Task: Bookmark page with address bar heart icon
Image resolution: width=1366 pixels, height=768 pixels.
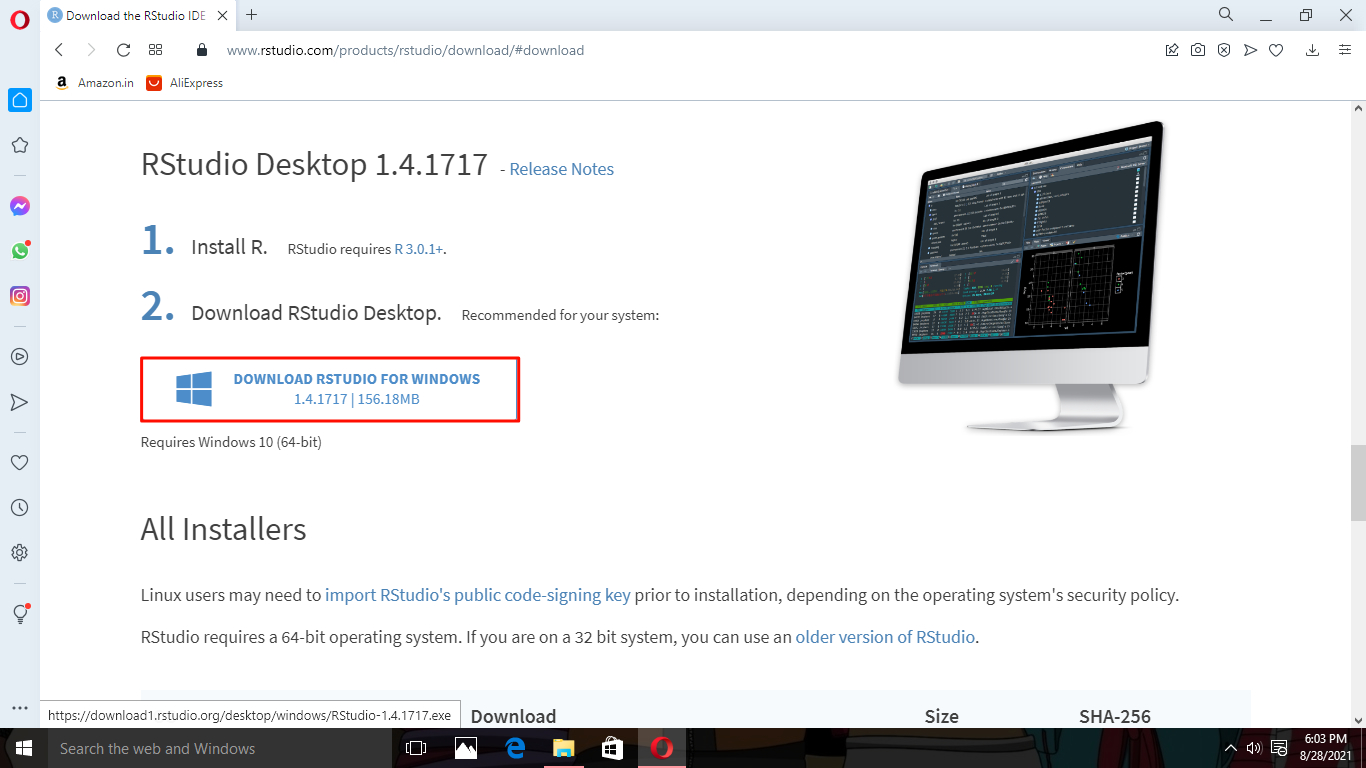Action: tap(1276, 50)
